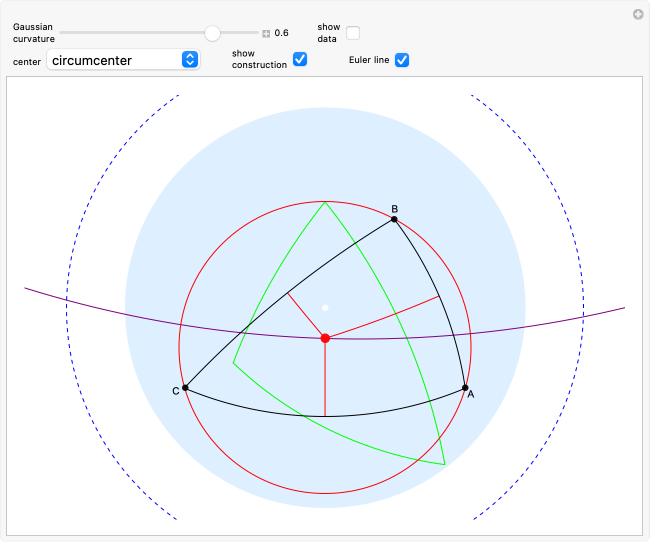Click the red circumcenter point

pos(325,338)
